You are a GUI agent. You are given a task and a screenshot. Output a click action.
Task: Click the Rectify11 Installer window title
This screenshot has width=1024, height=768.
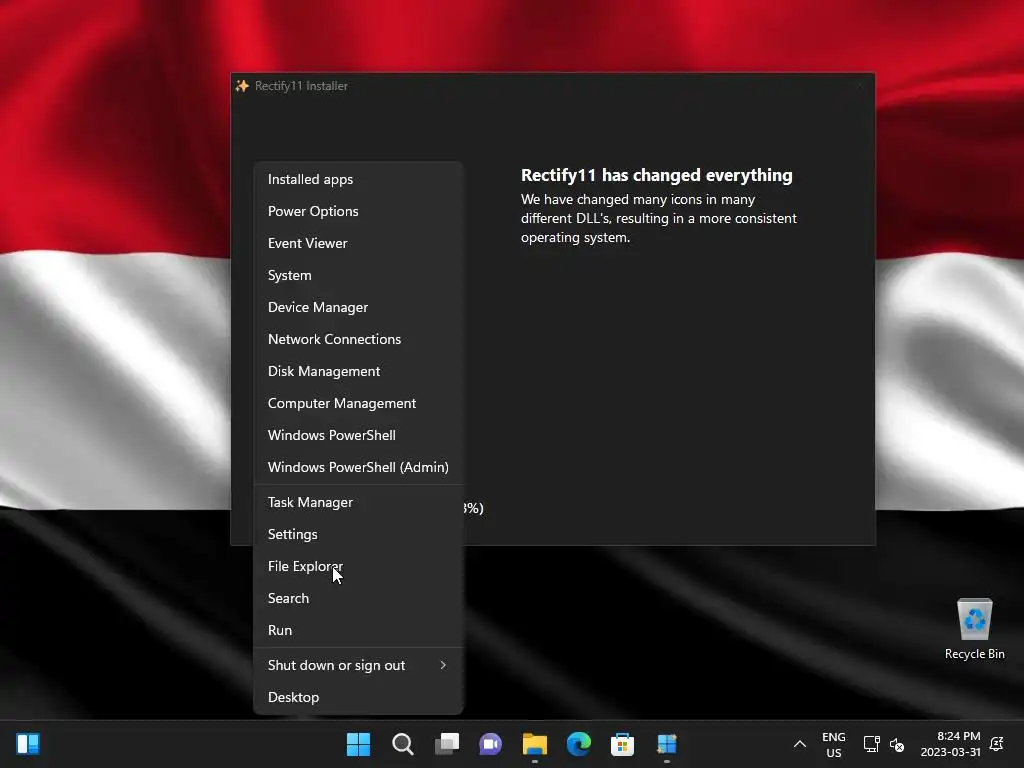pos(301,86)
